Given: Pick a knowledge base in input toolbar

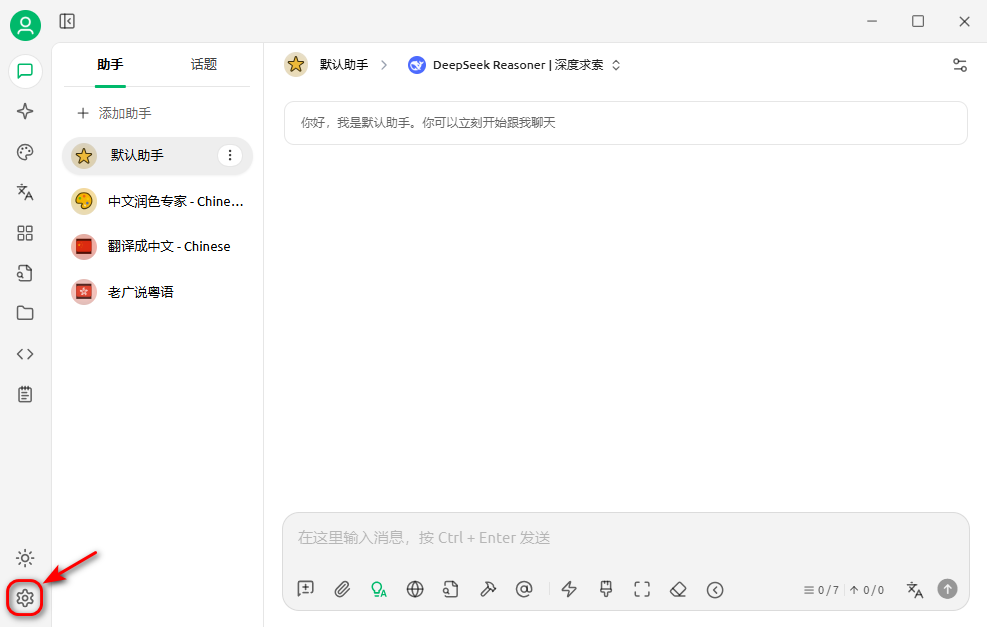Looking at the screenshot, I should (x=451, y=589).
